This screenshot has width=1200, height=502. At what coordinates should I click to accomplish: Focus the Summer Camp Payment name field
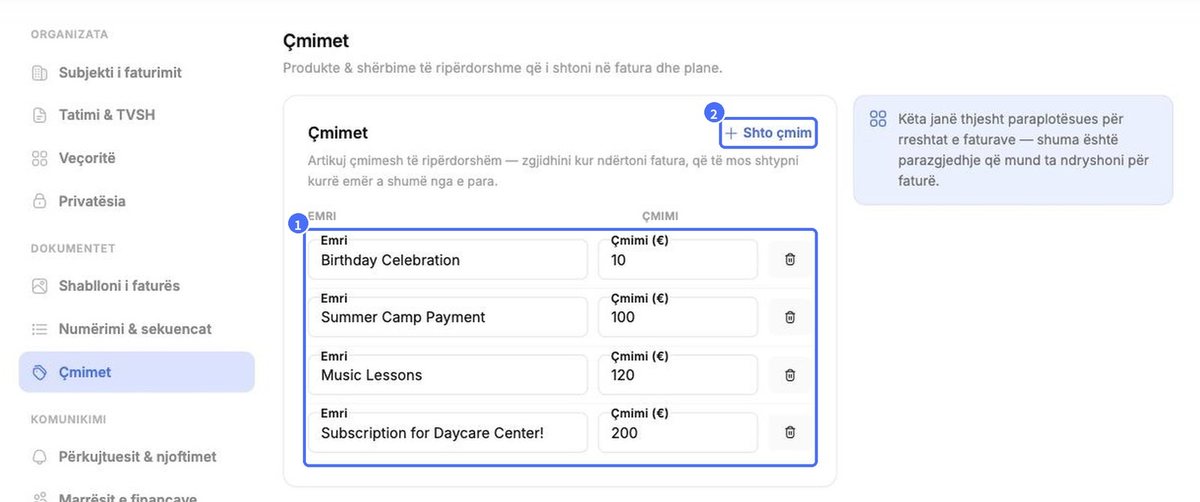448,317
